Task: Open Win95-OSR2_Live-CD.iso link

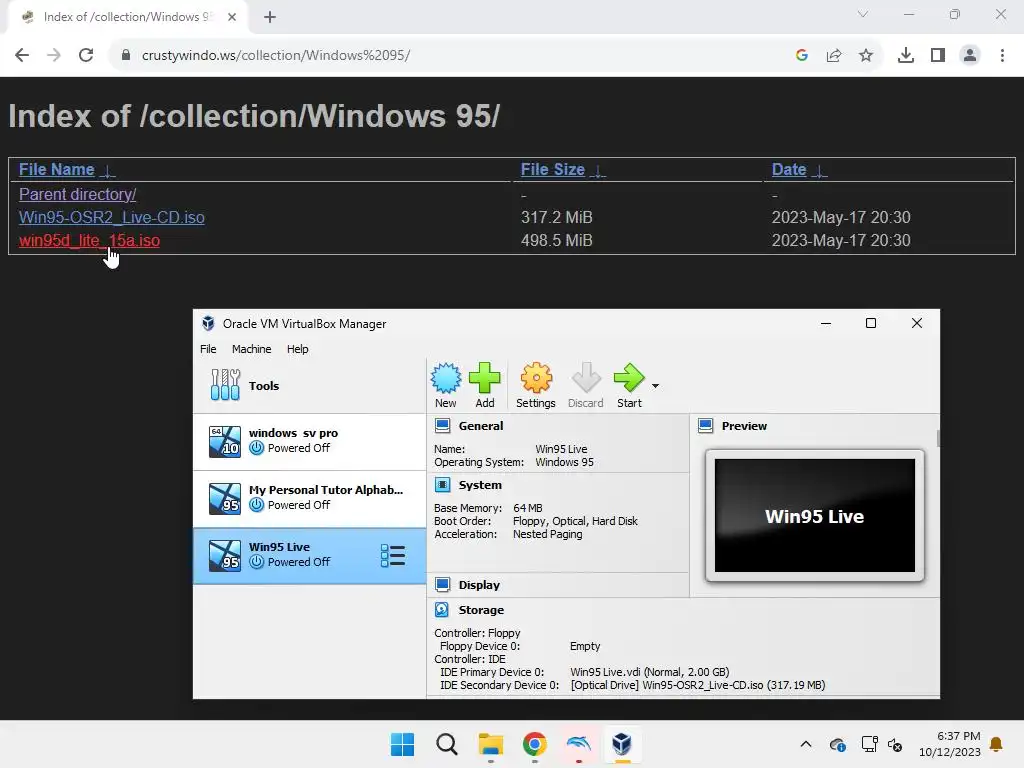Action: (x=112, y=217)
